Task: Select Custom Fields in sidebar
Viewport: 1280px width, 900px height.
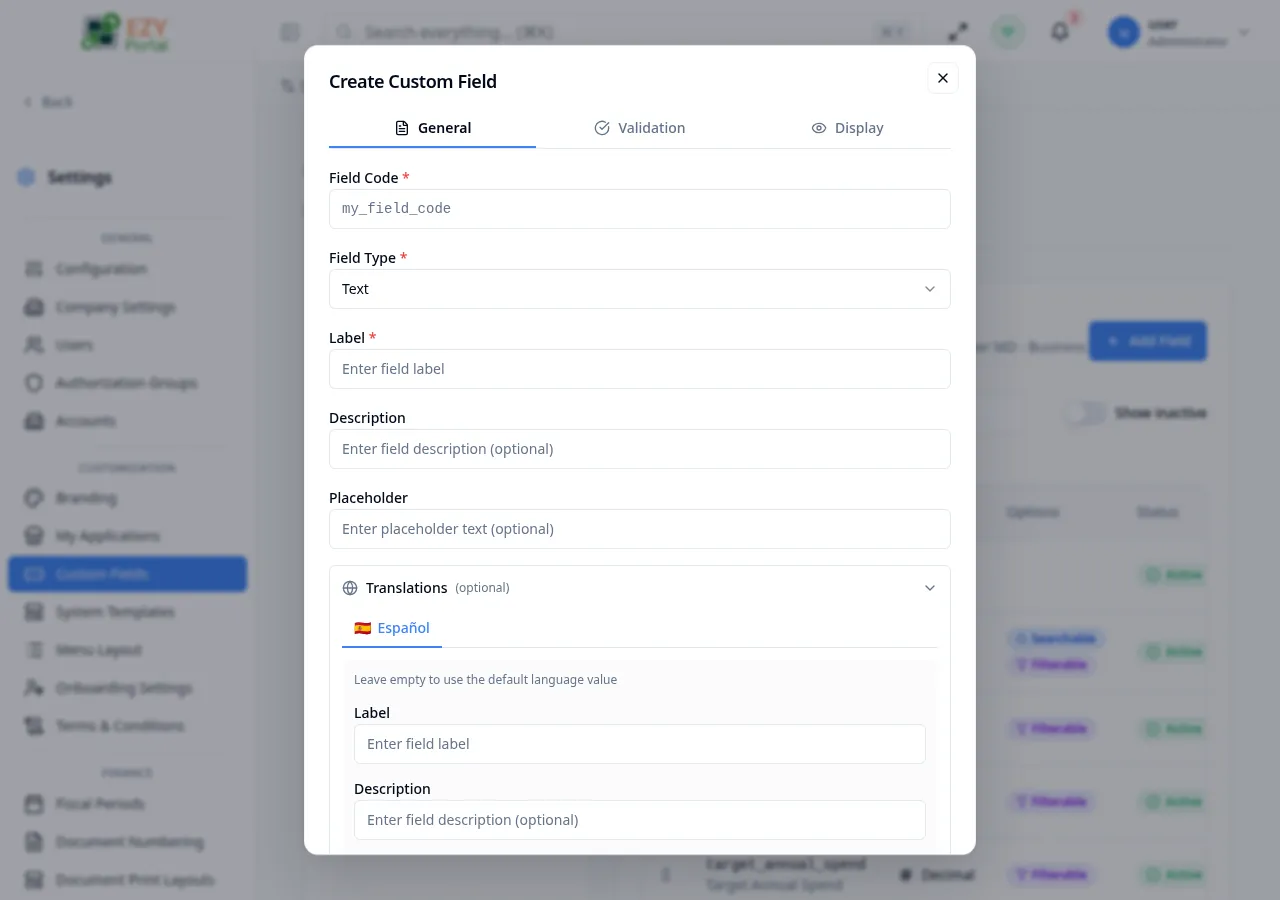Action: coord(127,574)
